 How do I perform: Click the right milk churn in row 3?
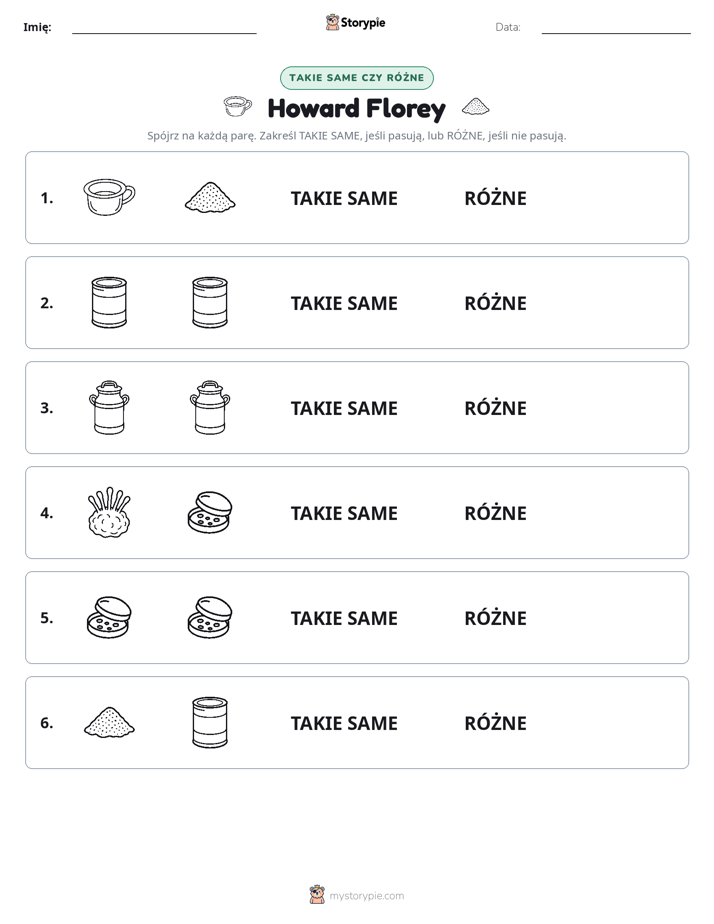(210, 407)
